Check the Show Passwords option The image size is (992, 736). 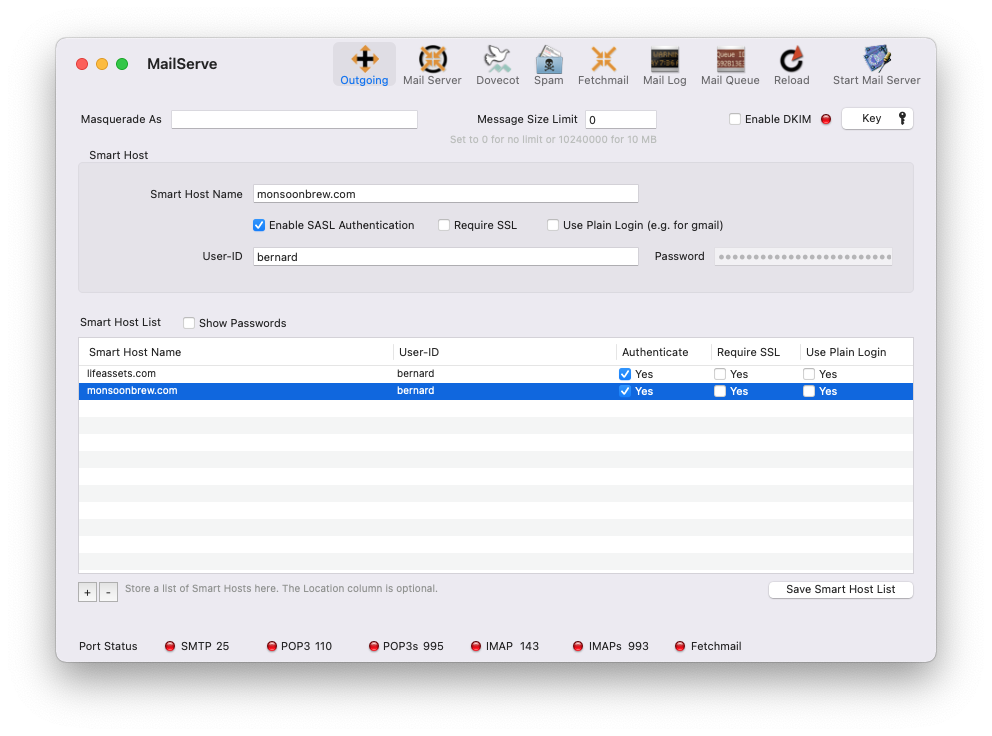click(x=189, y=323)
